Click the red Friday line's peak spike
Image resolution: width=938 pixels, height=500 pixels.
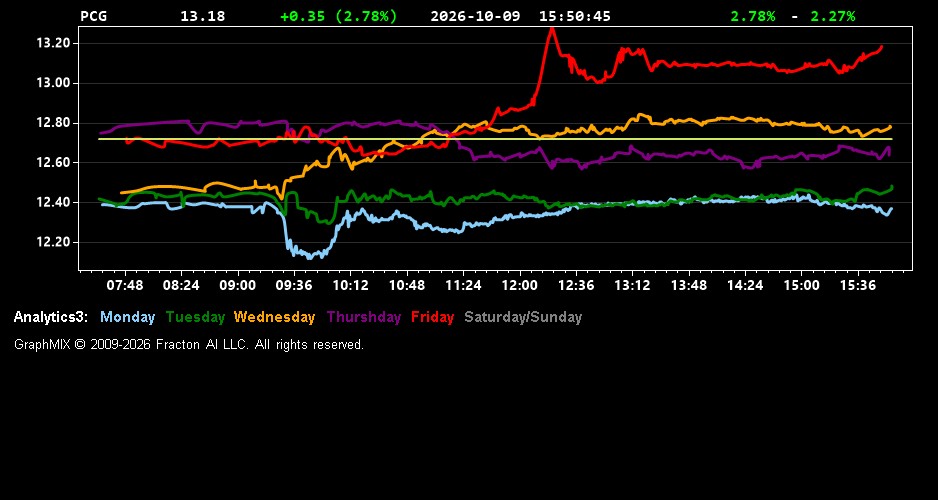[x=552, y=30]
